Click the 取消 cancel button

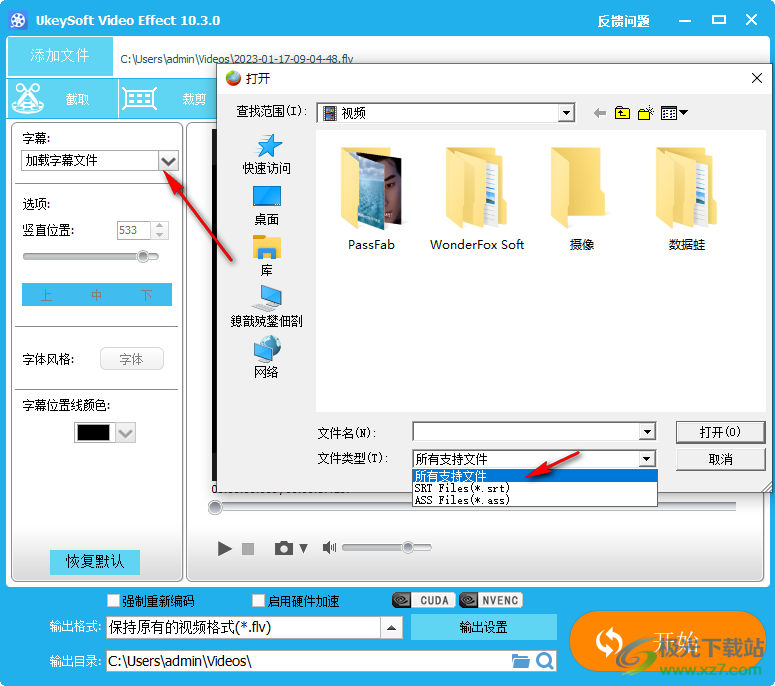point(720,460)
